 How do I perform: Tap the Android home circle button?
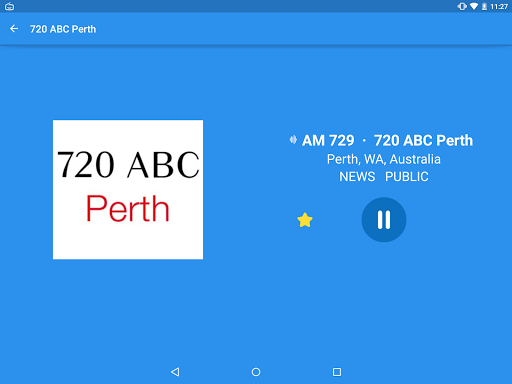point(256,372)
